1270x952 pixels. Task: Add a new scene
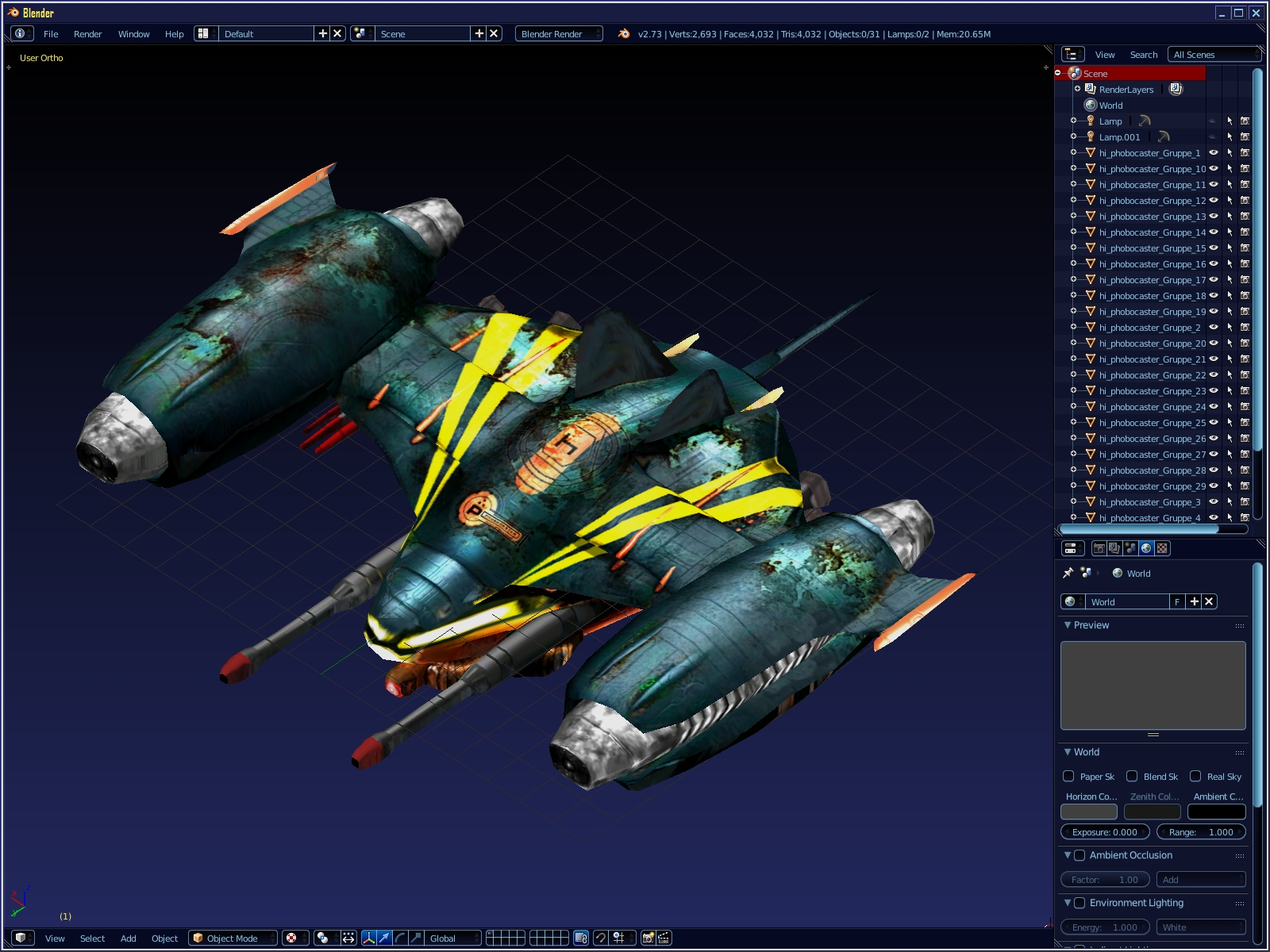pyautogui.click(x=479, y=33)
